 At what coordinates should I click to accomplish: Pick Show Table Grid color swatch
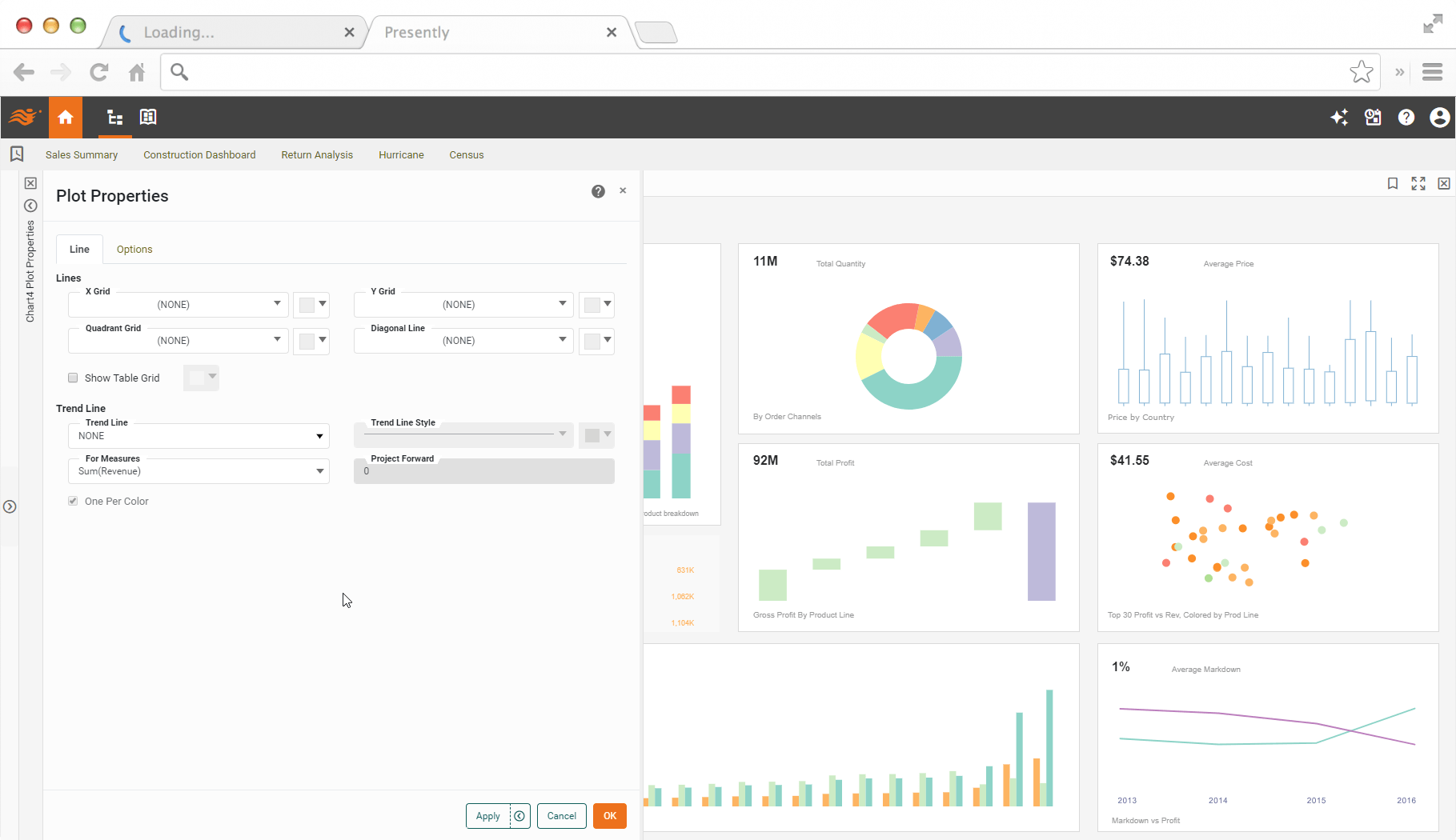coord(201,378)
